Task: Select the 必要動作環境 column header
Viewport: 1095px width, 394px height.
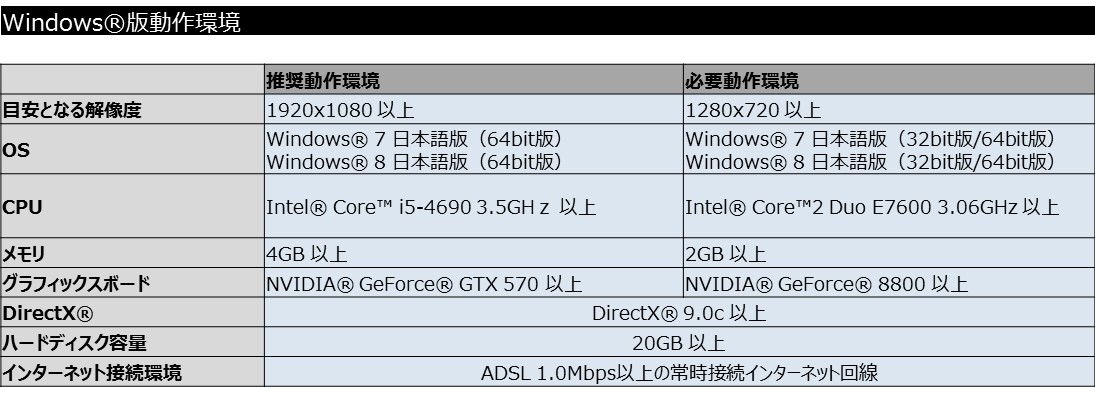Action: tap(889, 80)
